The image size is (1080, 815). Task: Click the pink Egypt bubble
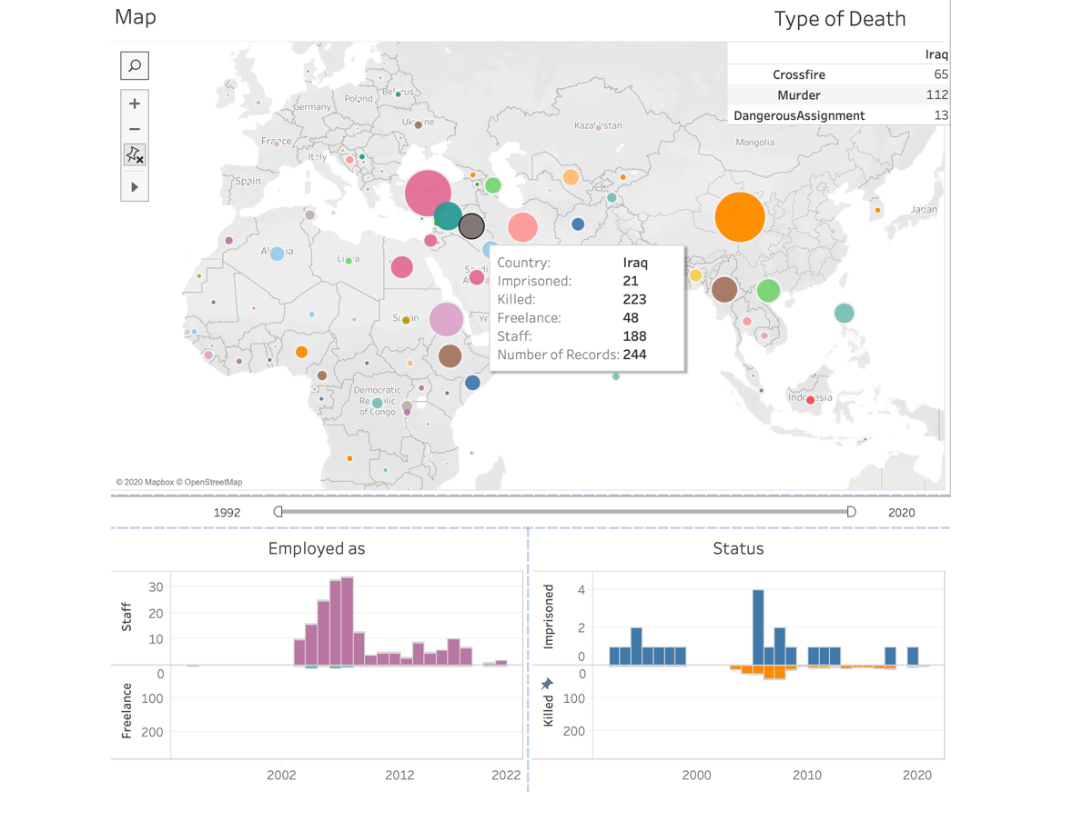click(402, 267)
